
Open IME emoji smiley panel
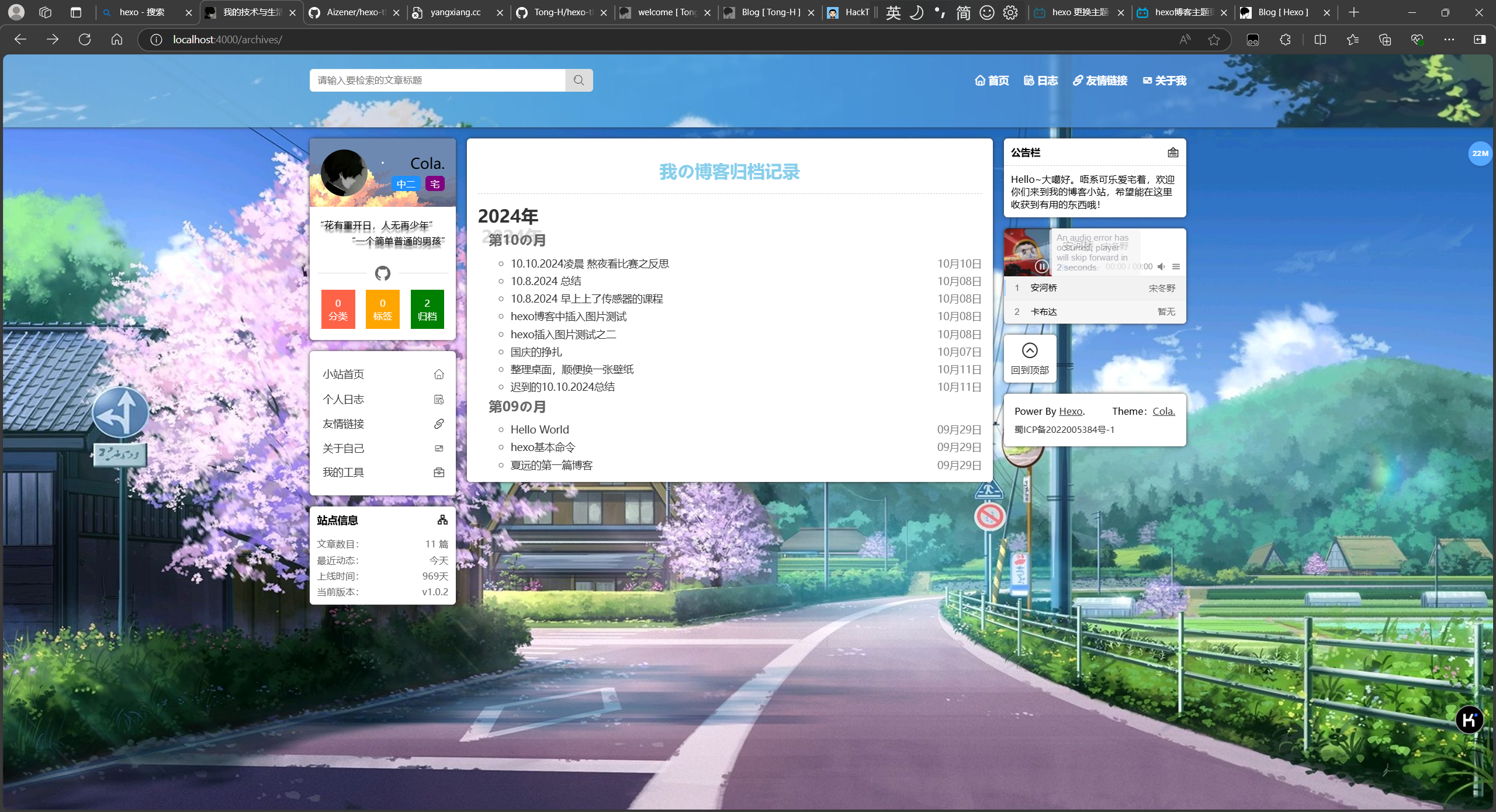[986, 13]
